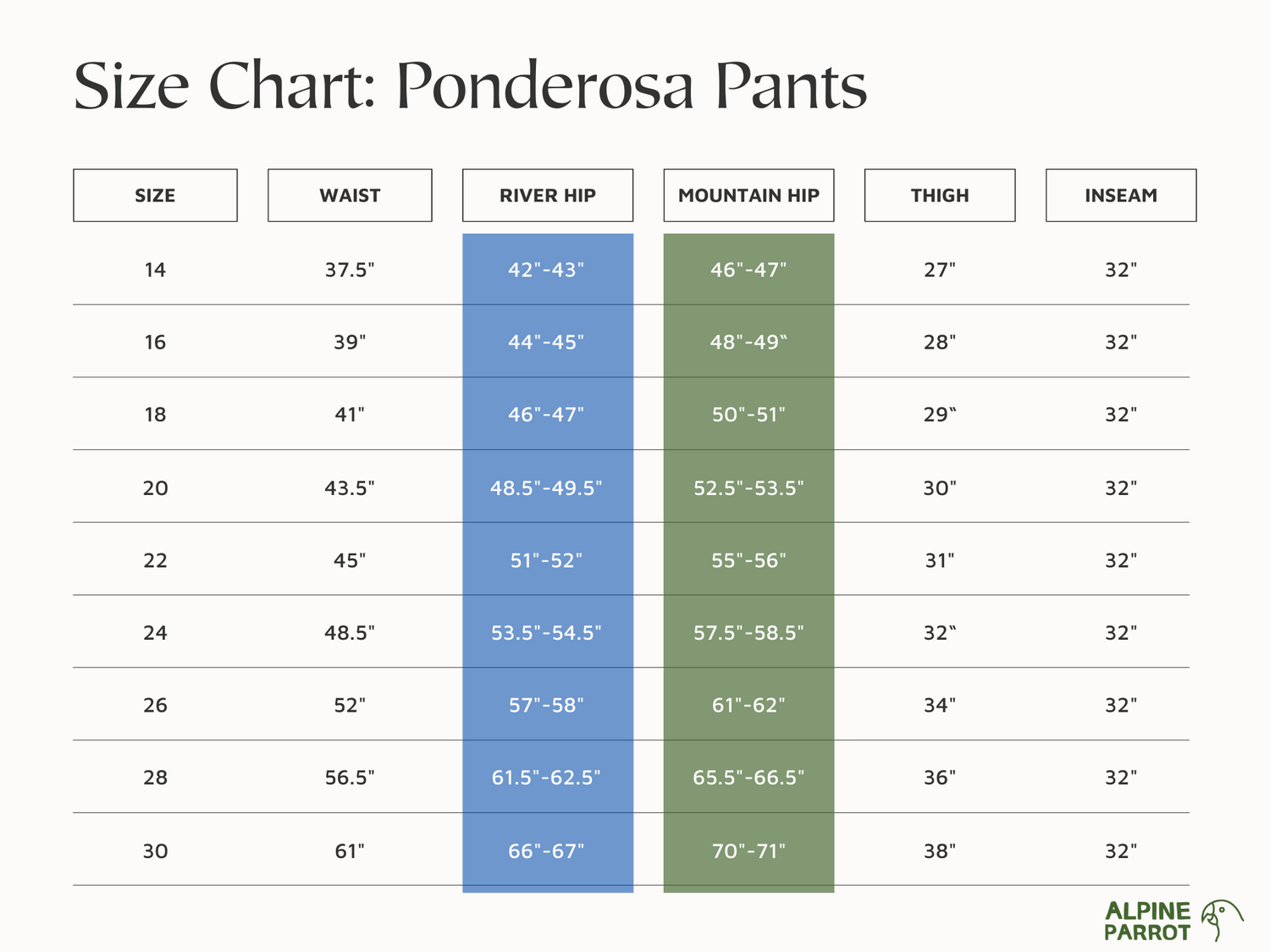Screen dimensions: 1270x952
Task: Select size 14 in the size column
Action: pyautogui.click(x=155, y=270)
